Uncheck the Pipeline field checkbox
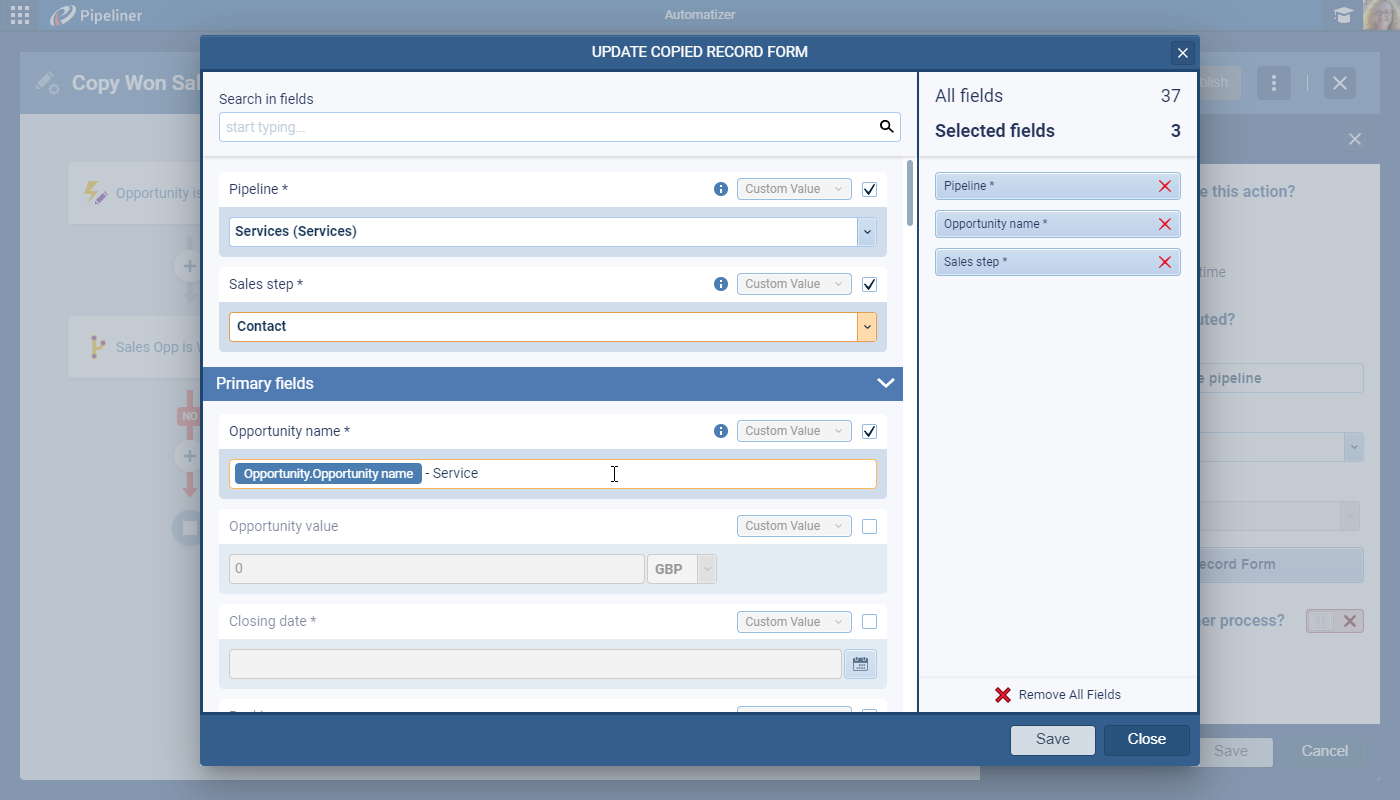Screen dimensions: 1400x800 (869, 189)
